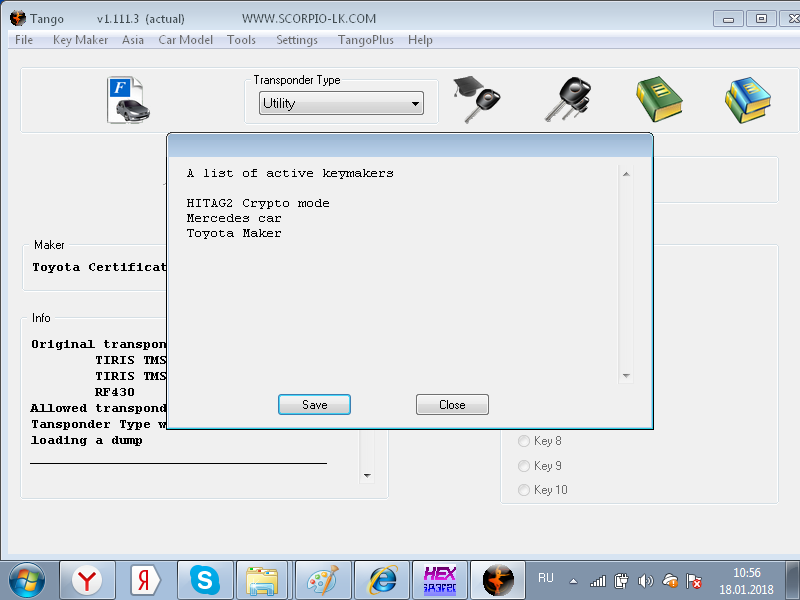The image size is (800, 600).
Task: Click the Tango logo in title bar
Action: click(x=18, y=18)
